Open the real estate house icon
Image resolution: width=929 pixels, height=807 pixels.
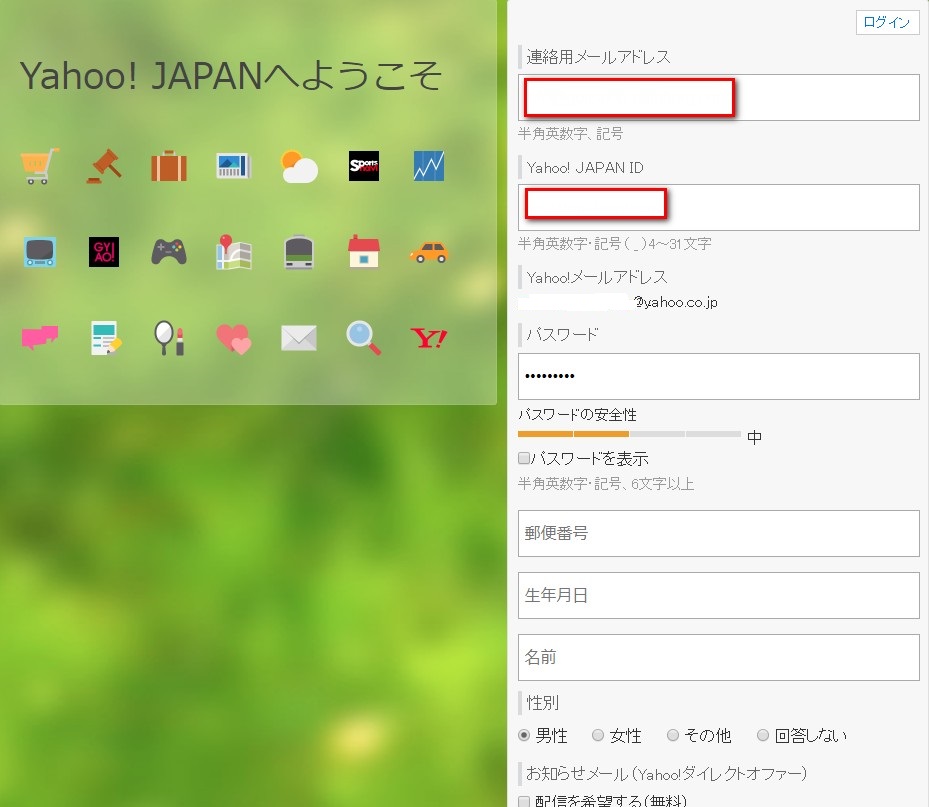tap(364, 251)
